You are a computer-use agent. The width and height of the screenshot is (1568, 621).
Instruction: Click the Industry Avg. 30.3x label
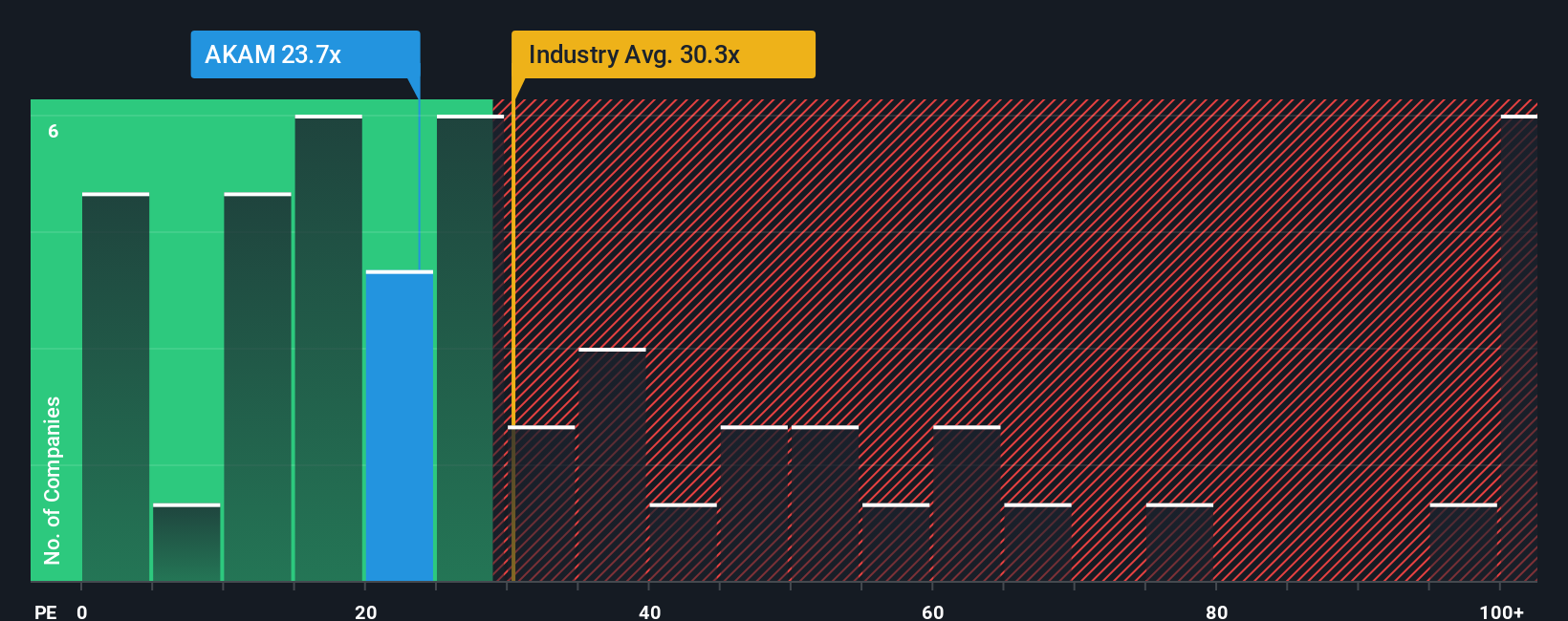(663, 54)
